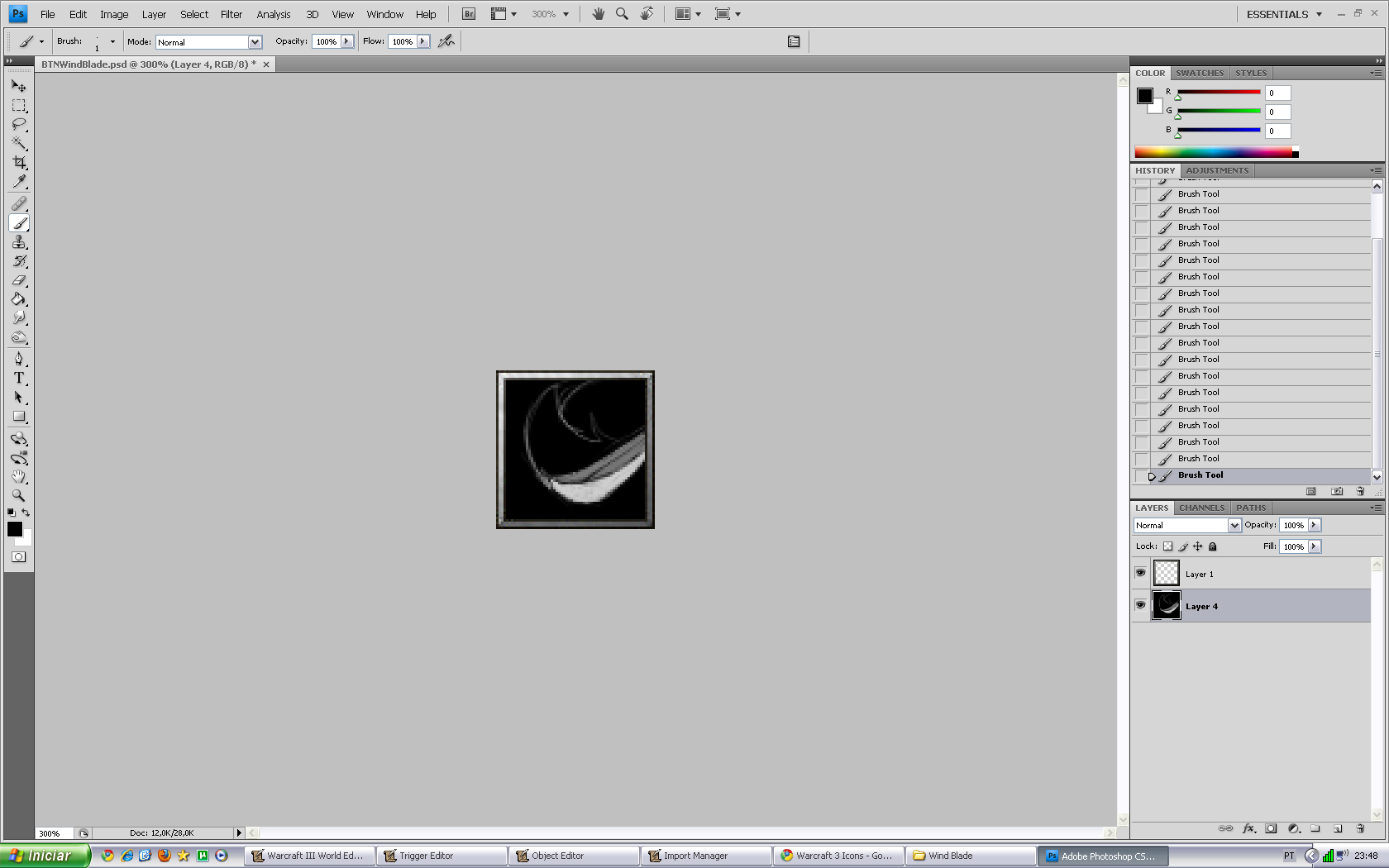Image resolution: width=1389 pixels, height=868 pixels.
Task: Select the Brush tool in toolbox
Action: (19, 223)
